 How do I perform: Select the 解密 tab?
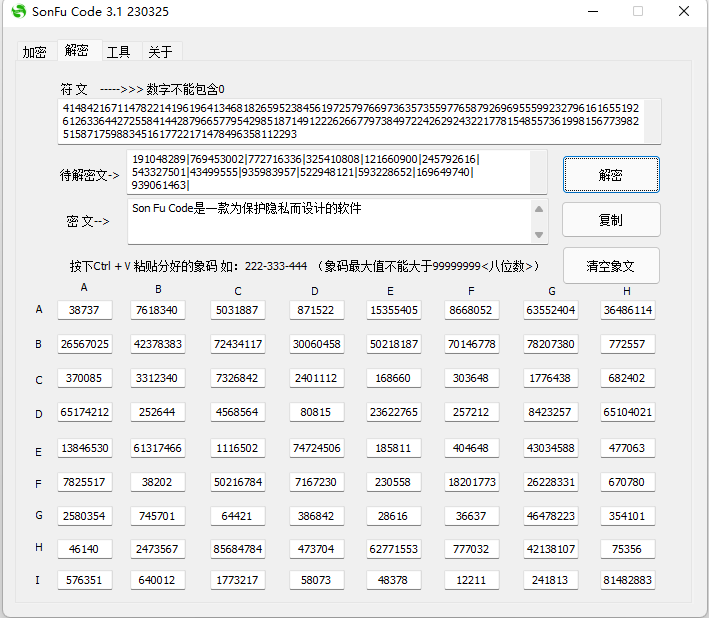click(x=77, y=51)
